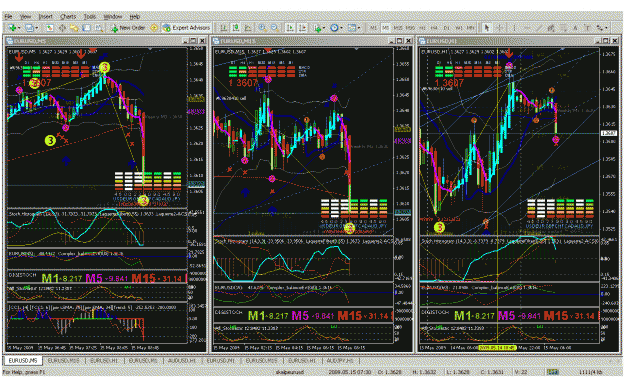Viewport: 625px width, 378px height.
Task: Open the Templates icon
Action: pyautogui.click(x=351, y=28)
